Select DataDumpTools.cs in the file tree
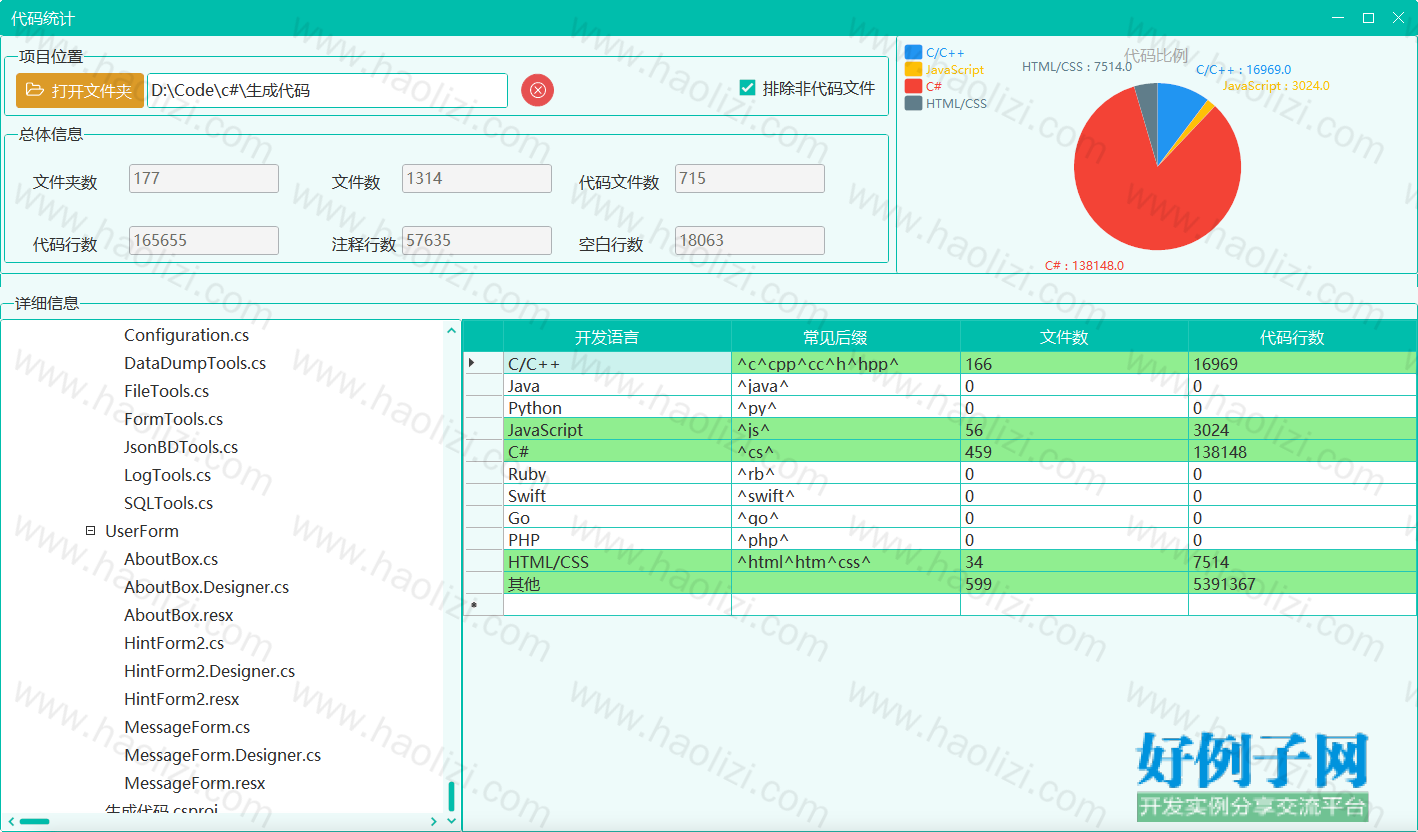The image size is (1418, 832). pos(195,363)
